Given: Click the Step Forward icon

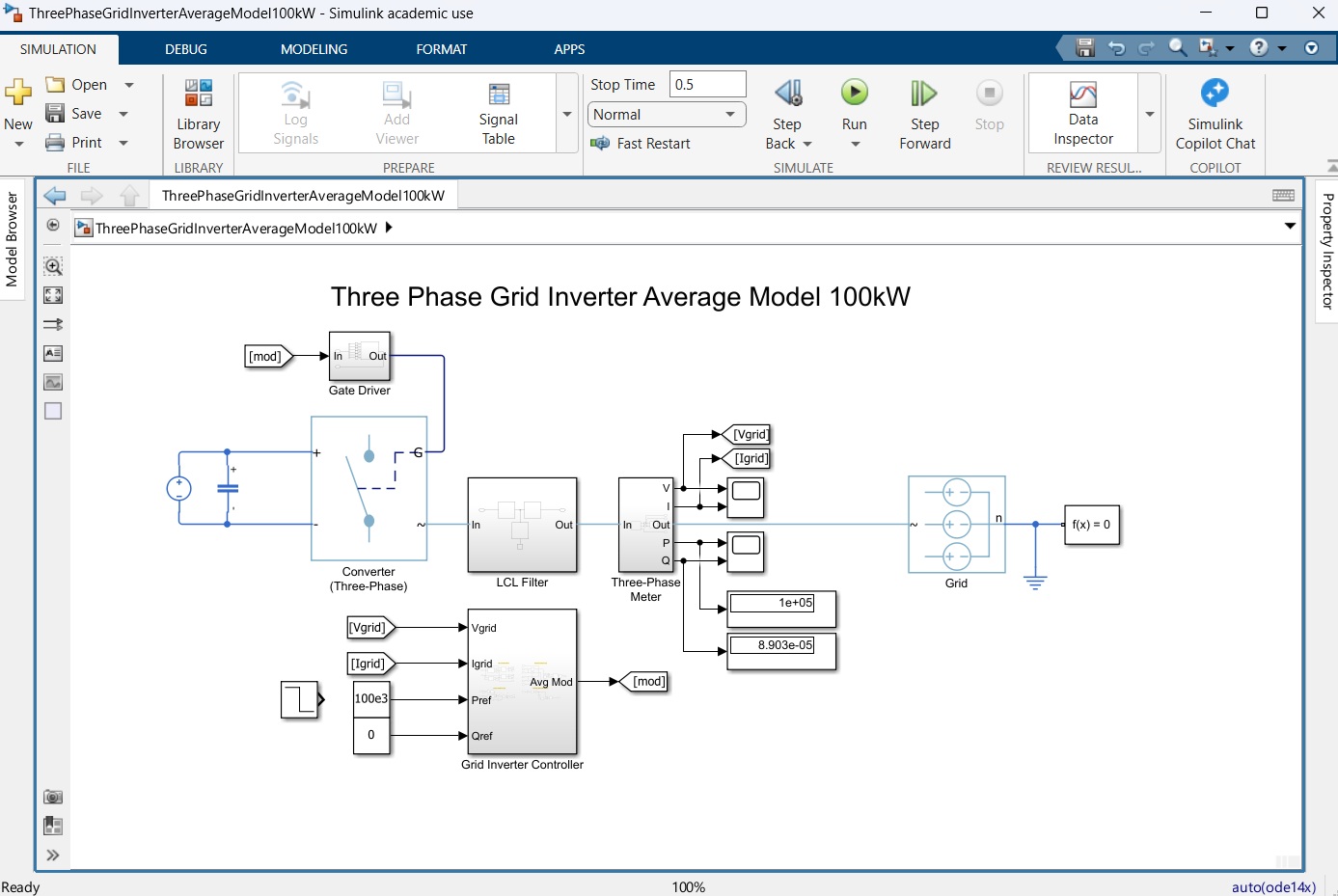Looking at the screenshot, I should coord(924,93).
